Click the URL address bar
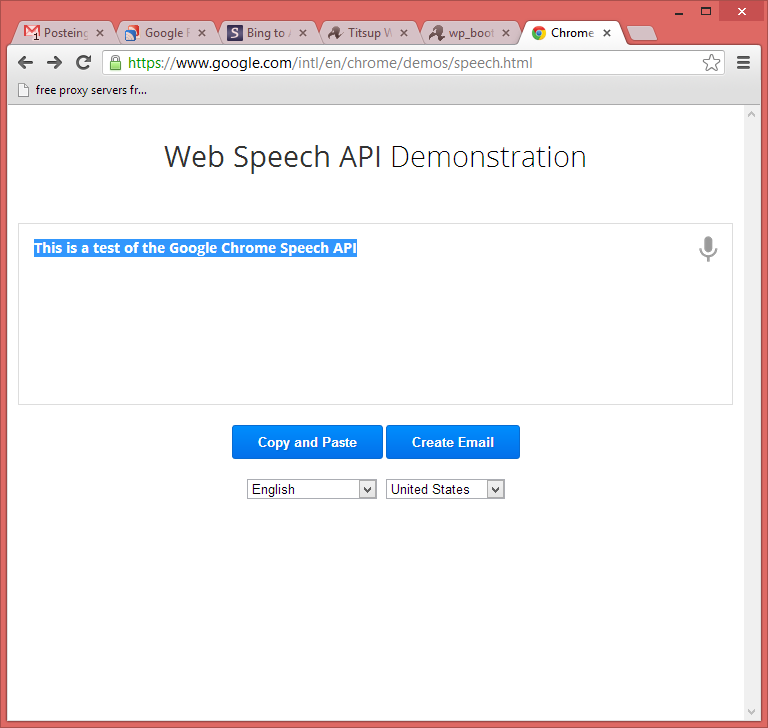This screenshot has width=768, height=728. [400, 63]
